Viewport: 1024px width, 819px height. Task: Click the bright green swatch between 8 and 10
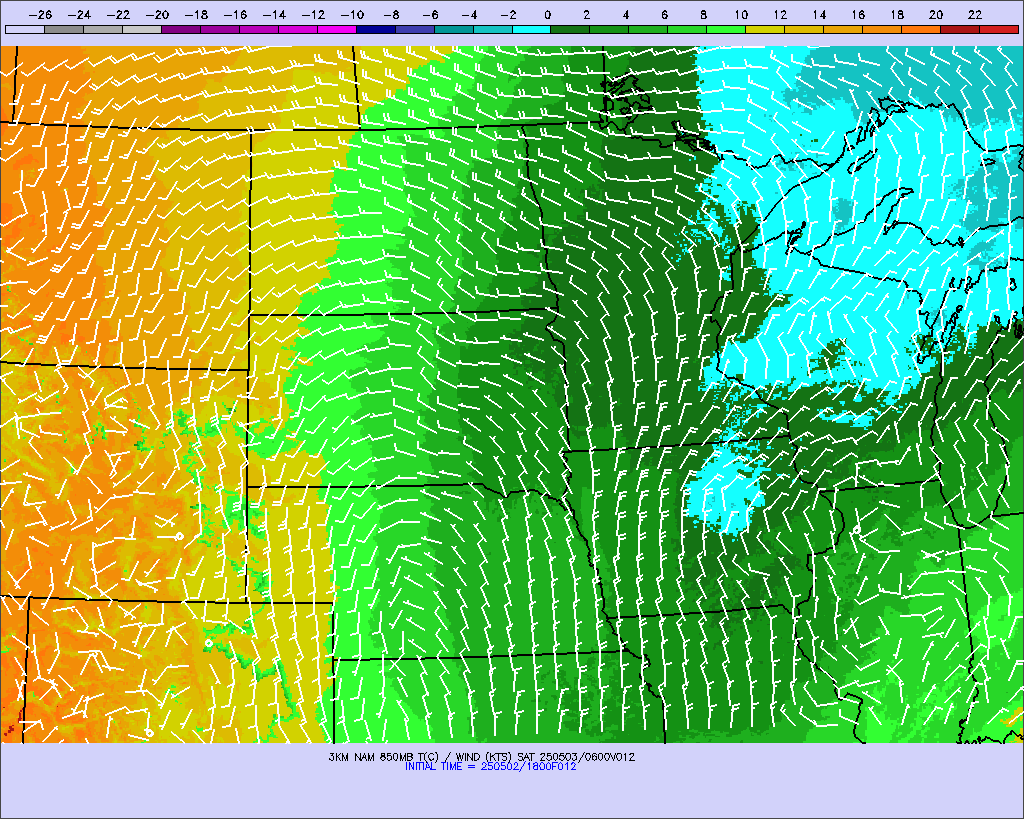tap(726, 29)
